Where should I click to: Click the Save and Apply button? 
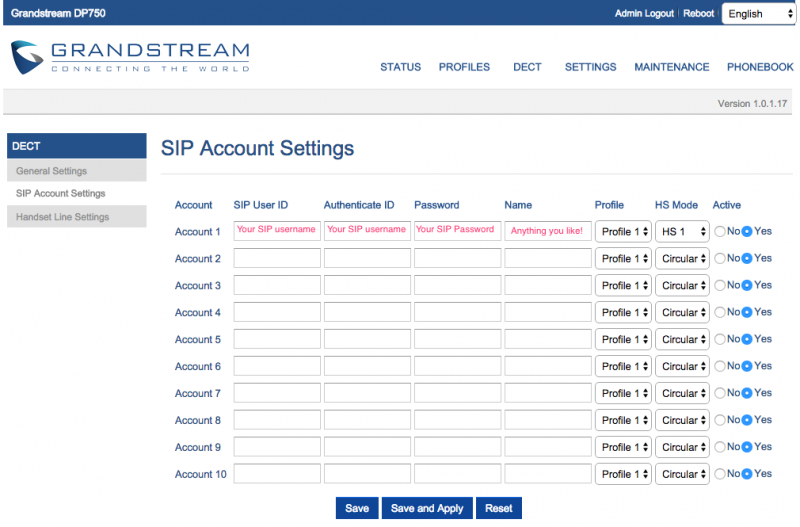427,508
